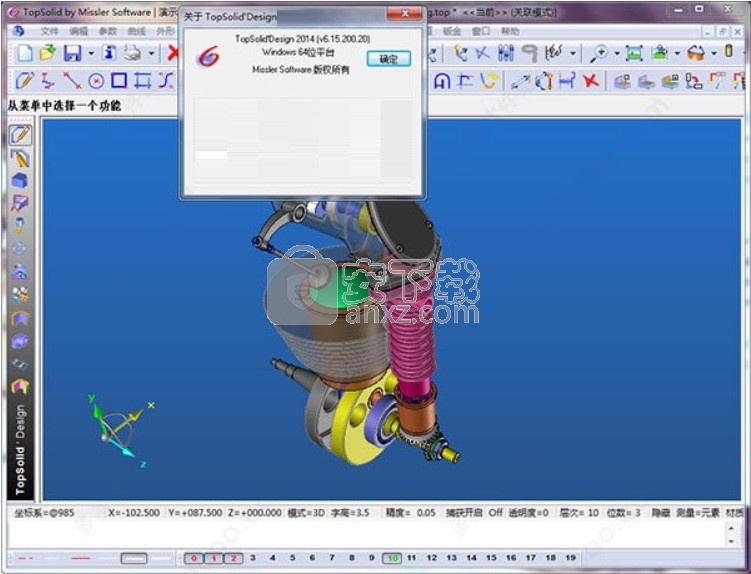Expand the dropdown arrow beside Print icon
Viewport: 751px width, 574px height.
pos(151,53)
